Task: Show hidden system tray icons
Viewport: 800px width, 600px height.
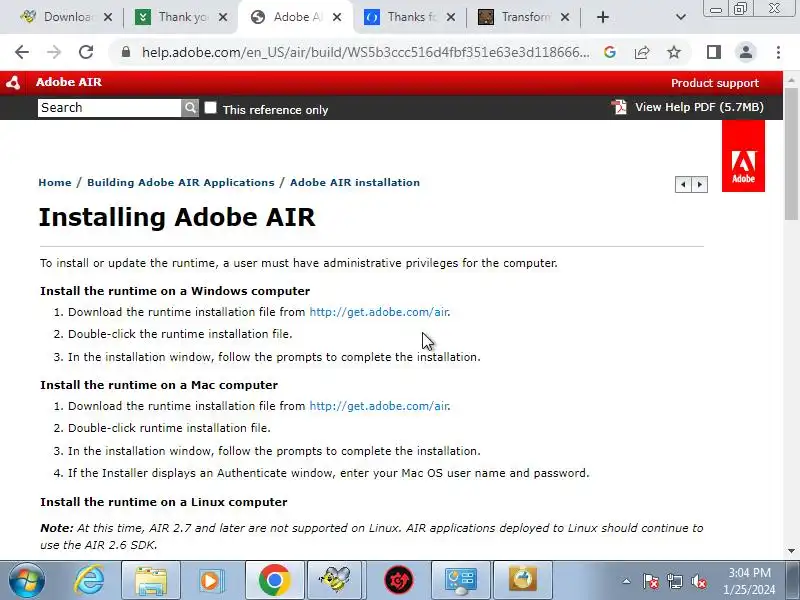Action: coord(626,581)
